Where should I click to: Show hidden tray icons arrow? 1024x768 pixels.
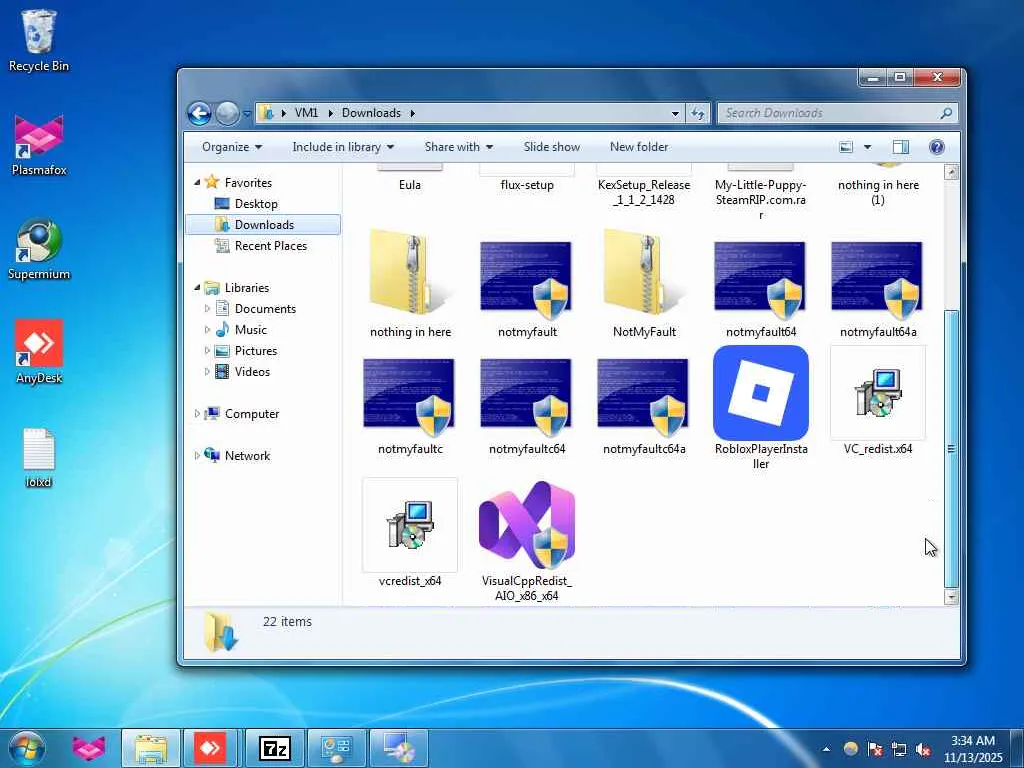point(826,749)
